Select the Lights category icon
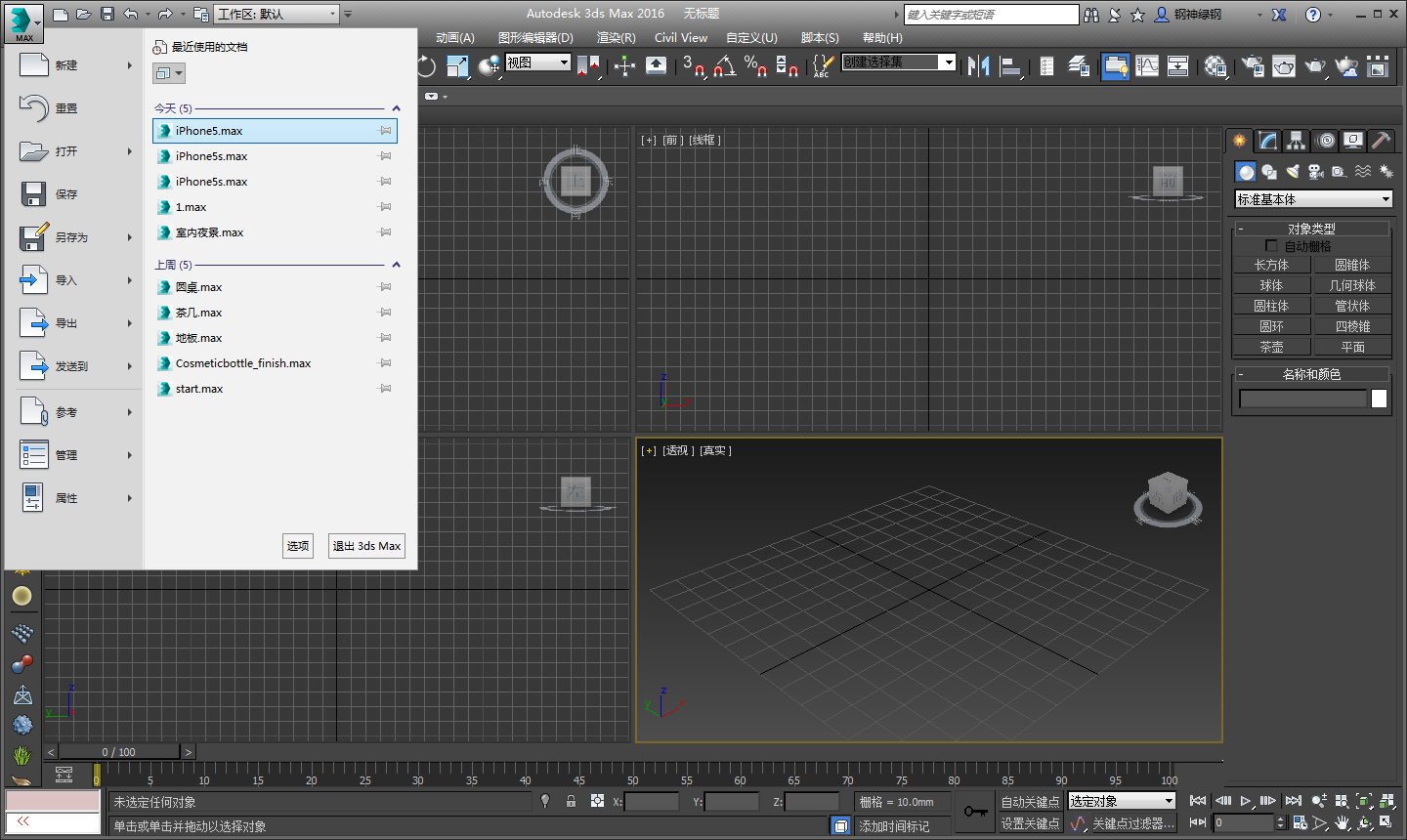 (1293, 172)
